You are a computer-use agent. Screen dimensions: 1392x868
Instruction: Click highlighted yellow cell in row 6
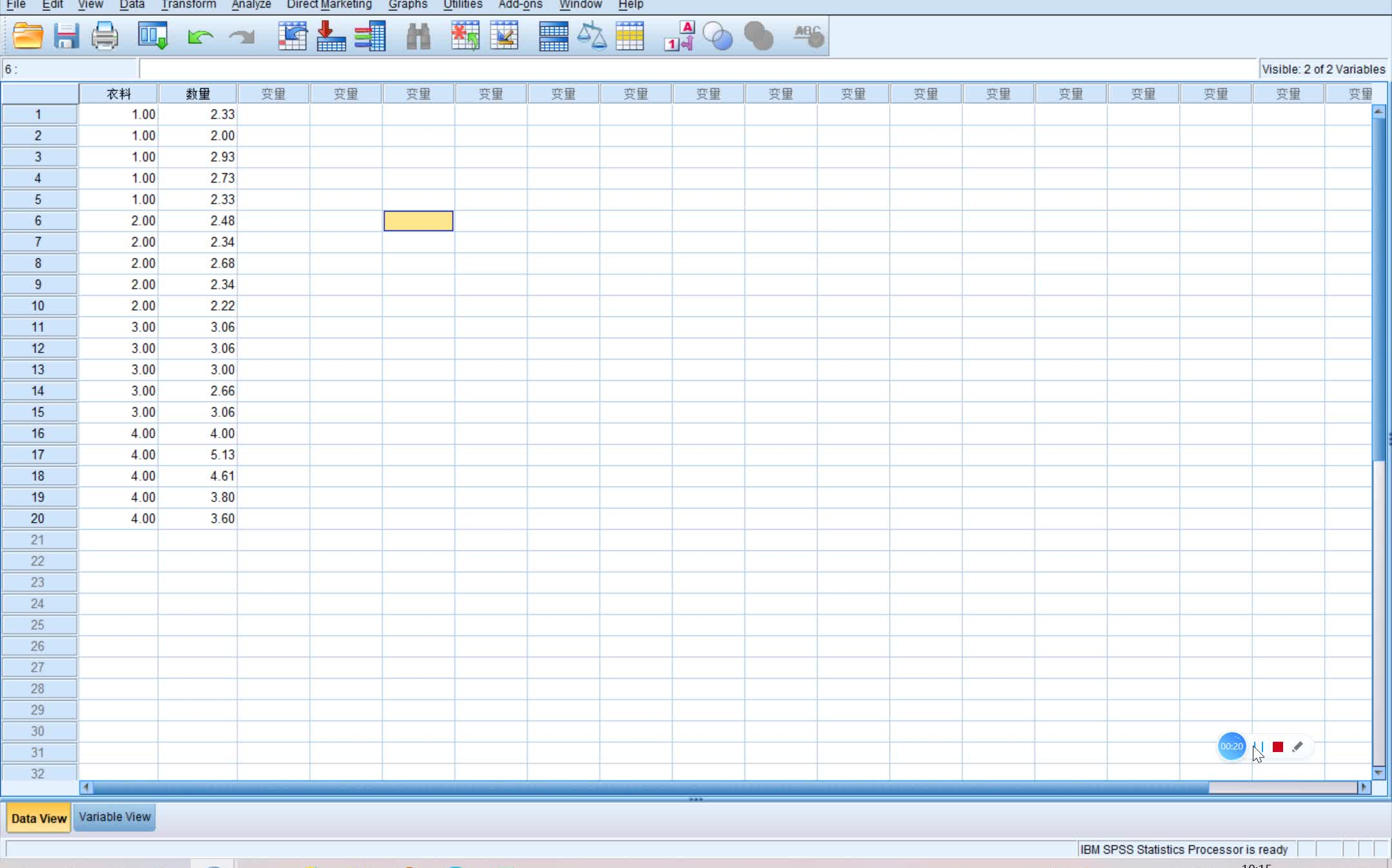418,221
